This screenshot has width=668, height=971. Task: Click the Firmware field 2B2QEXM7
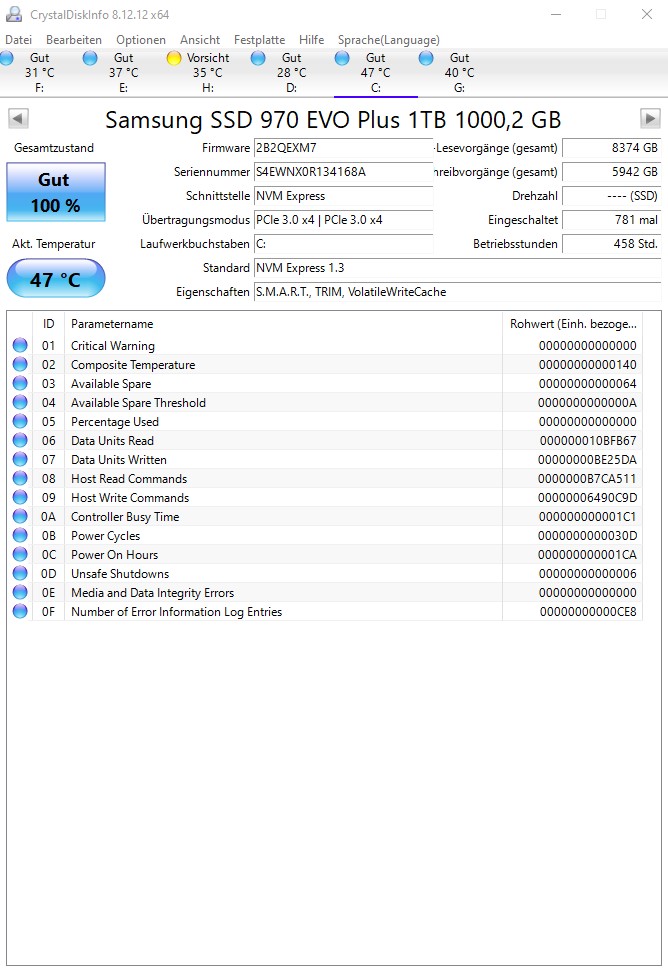(343, 148)
